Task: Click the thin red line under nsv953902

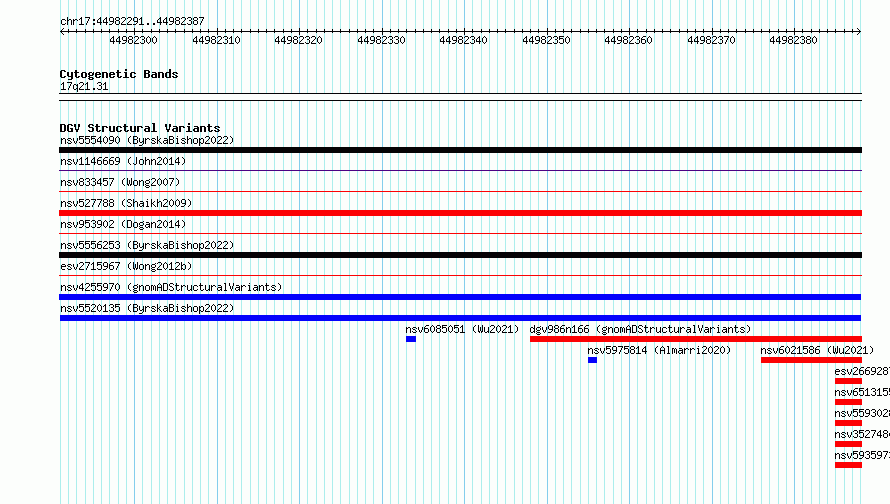Action: (460, 233)
